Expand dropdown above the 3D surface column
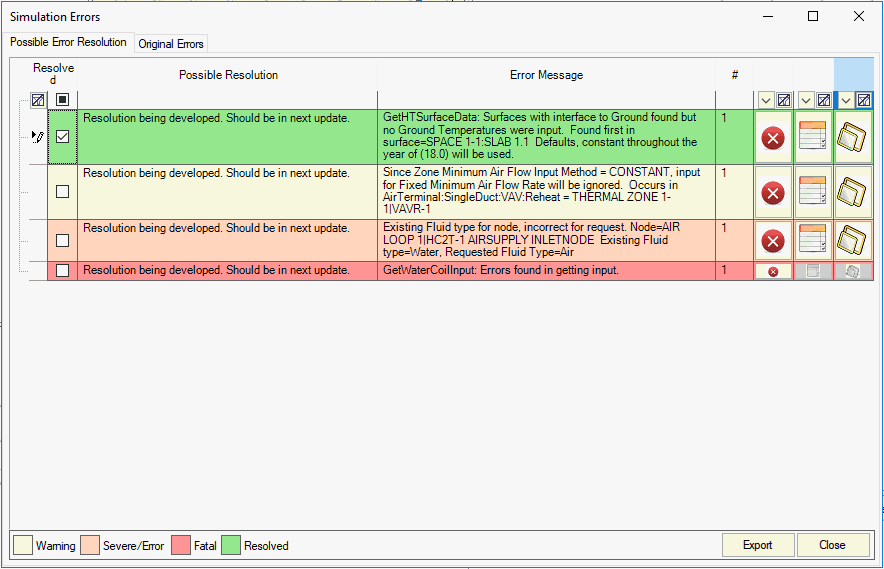The width and height of the screenshot is (884, 569). pos(845,100)
